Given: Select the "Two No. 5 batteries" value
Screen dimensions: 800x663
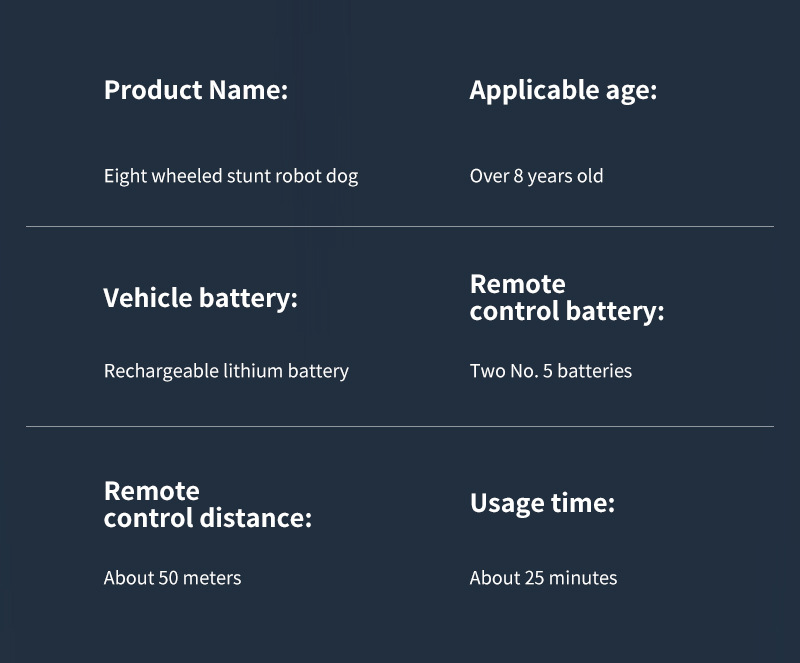Looking at the screenshot, I should pos(550,371).
